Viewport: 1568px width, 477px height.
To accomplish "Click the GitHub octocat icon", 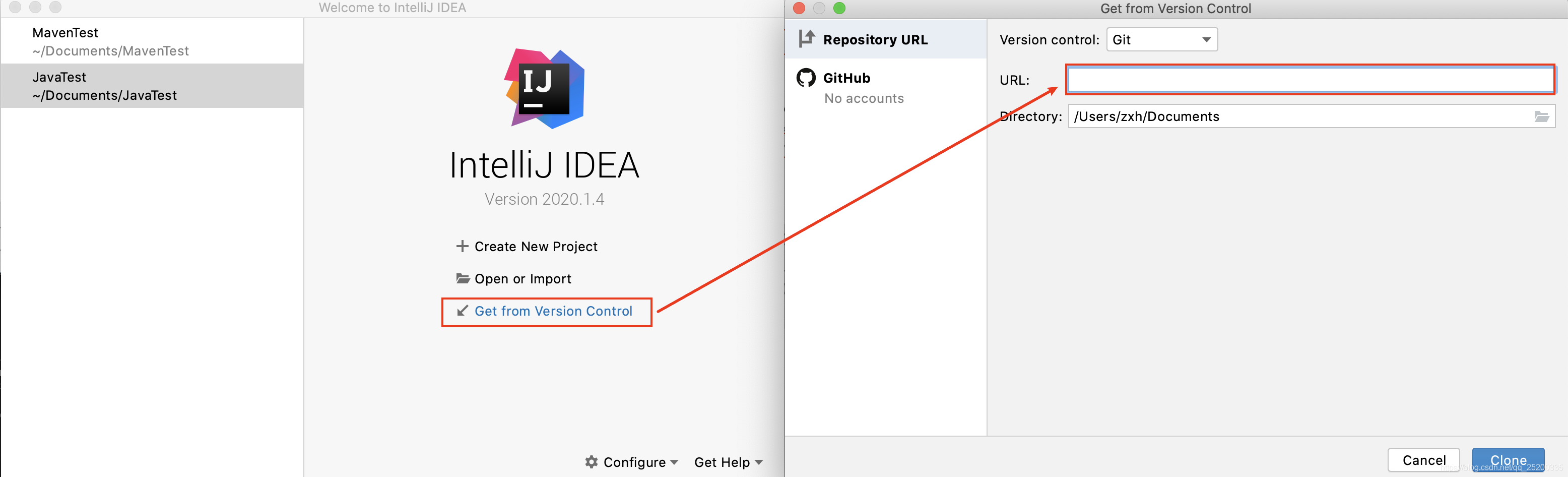I will [806, 78].
